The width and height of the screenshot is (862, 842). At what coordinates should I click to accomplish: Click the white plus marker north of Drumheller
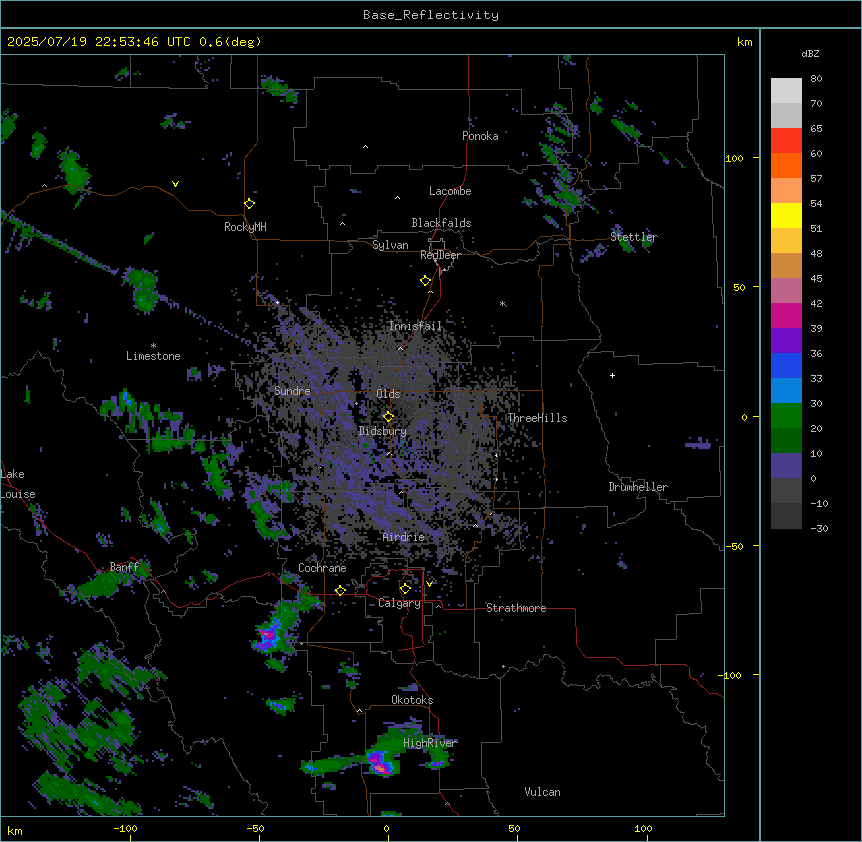click(x=612, y=375)
